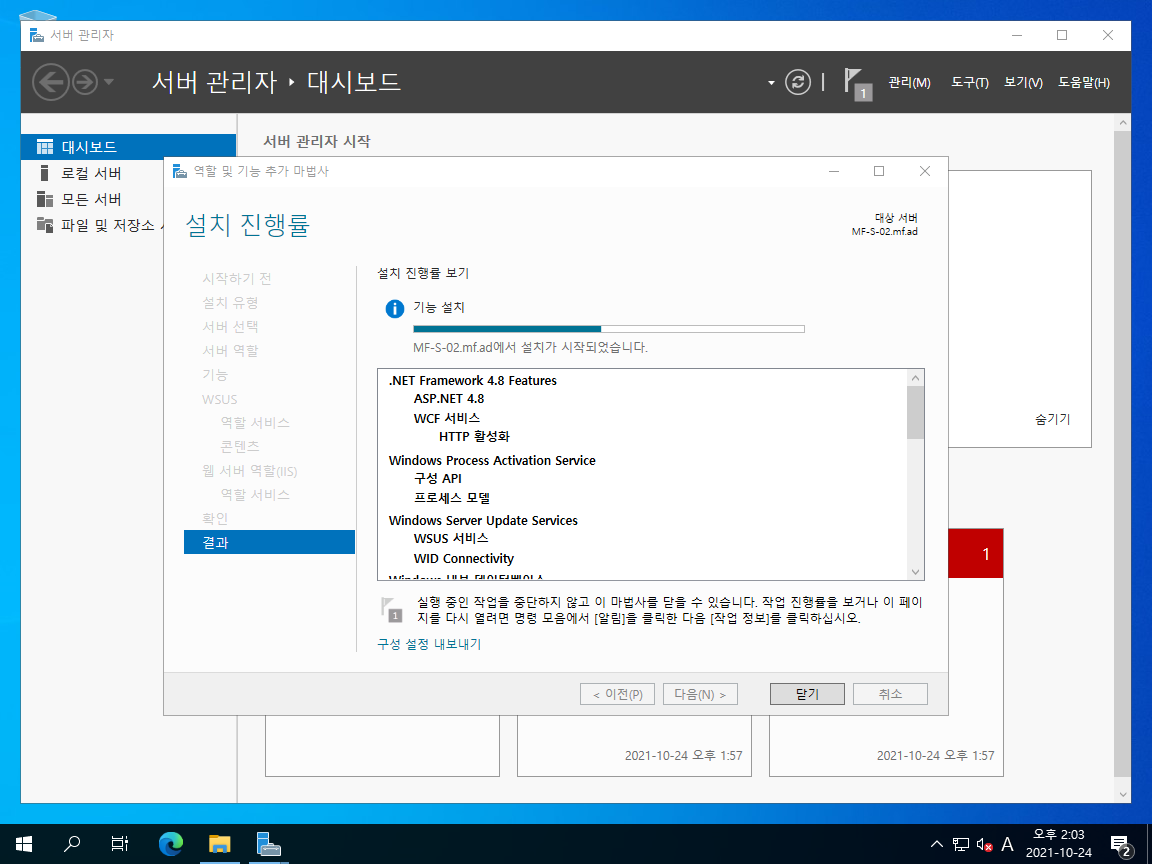Viewport: 1152px width, 864px height.
Task: Click 'WCF 서비스' in the feature list
Action: pyautogui.click(x=447, y=418)
